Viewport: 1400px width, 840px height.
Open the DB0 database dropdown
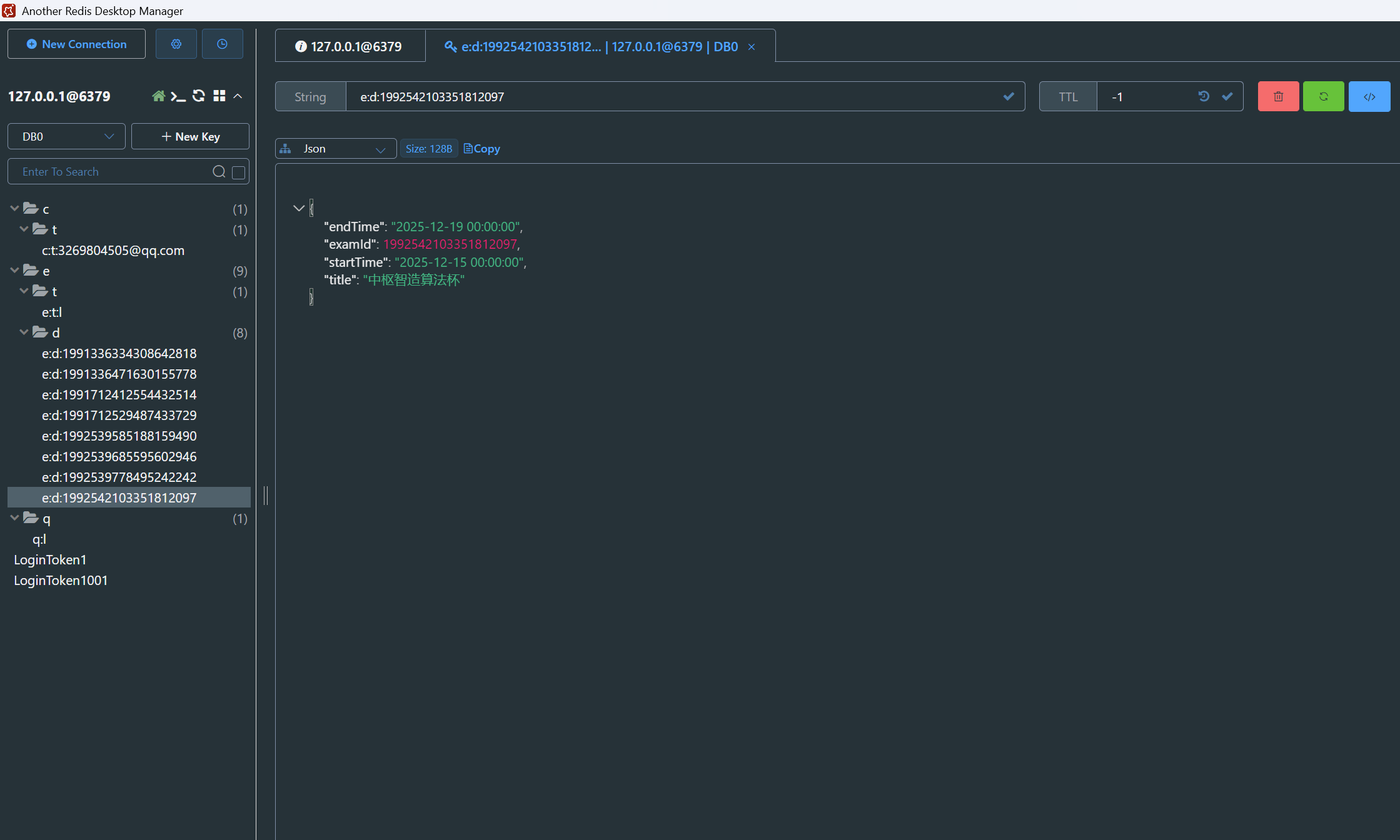[66, 136]
